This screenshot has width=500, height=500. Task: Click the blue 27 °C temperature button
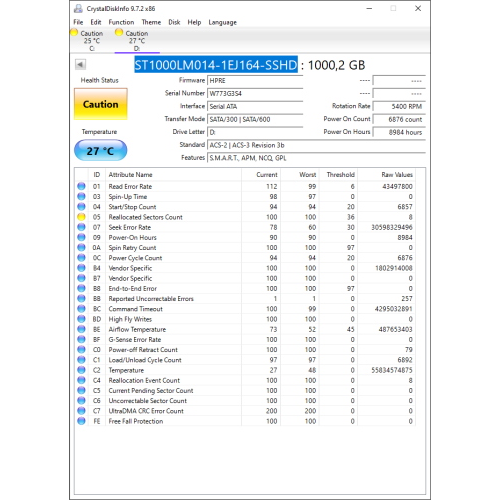pyautogui.click(x=100, y=151)
